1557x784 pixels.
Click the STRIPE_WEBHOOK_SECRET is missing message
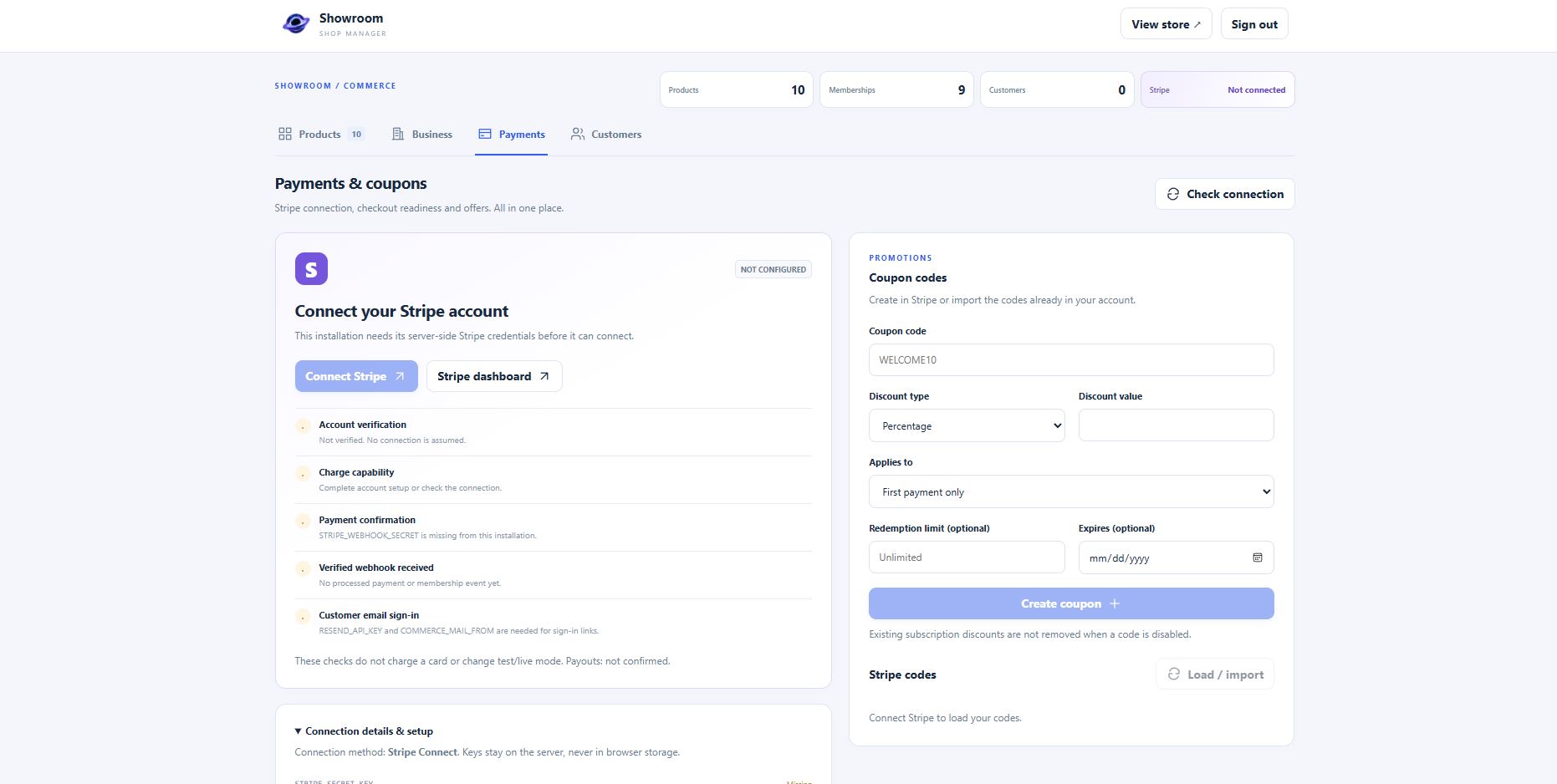point(428,535)
